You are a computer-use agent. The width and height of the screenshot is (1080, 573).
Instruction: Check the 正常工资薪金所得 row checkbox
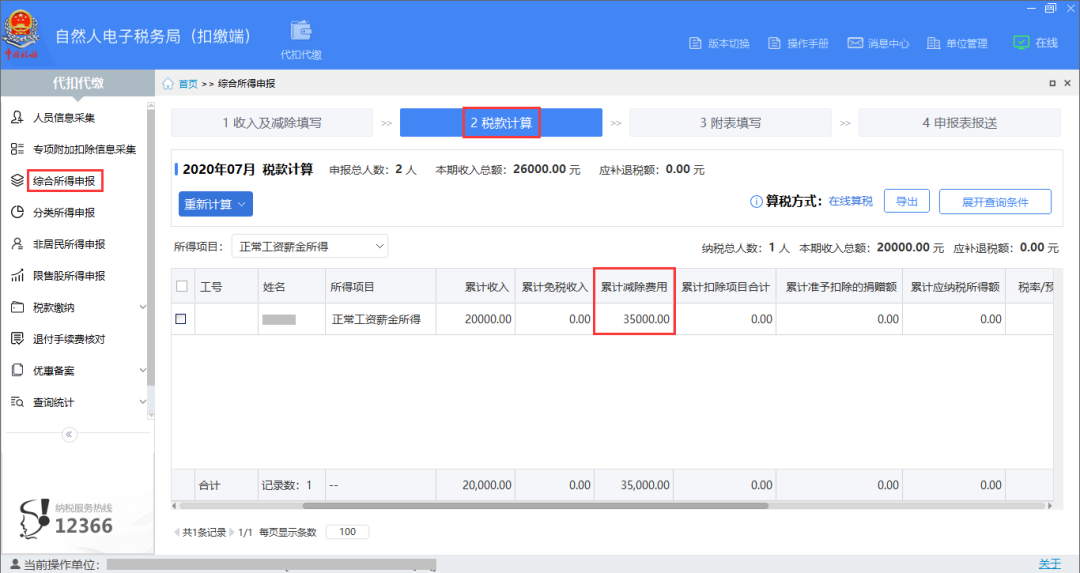(x=180, y=319)
